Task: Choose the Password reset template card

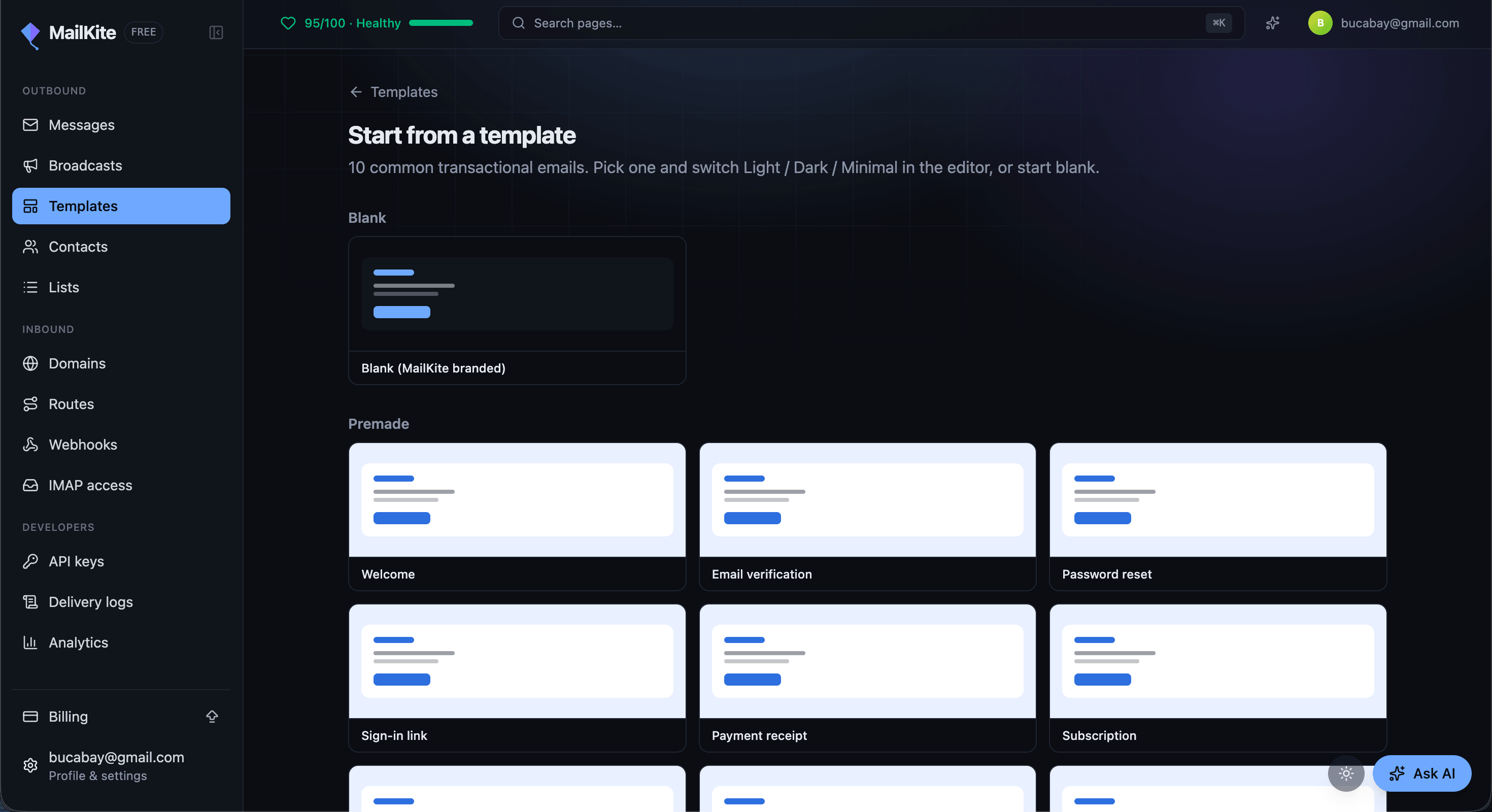Action: [x=1218, y=517]
